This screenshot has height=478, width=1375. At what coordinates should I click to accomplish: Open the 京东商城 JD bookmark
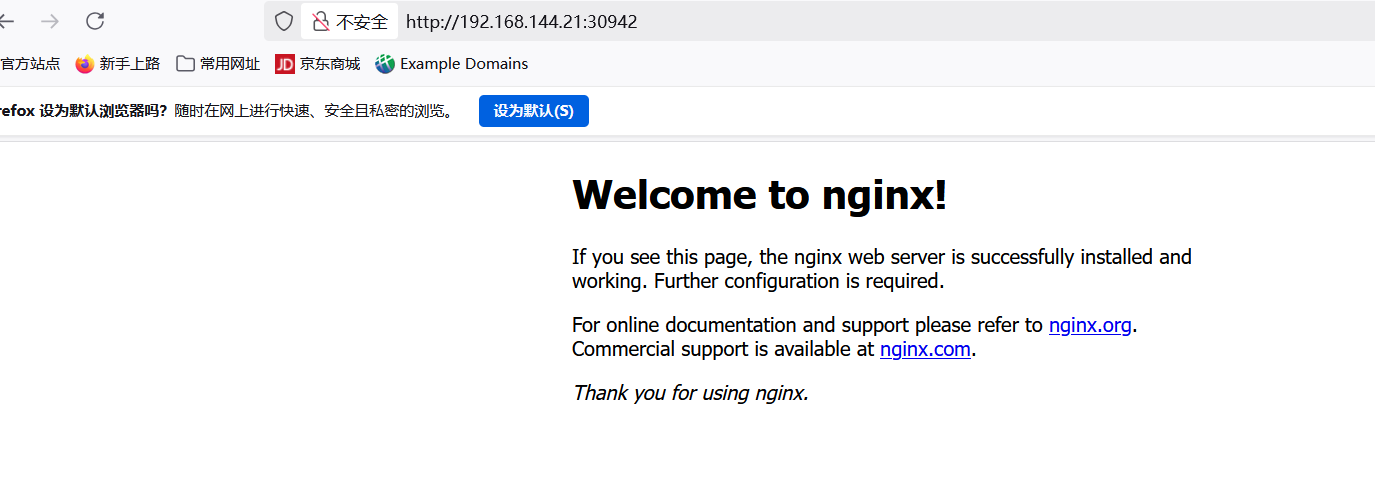coord(318,64)
